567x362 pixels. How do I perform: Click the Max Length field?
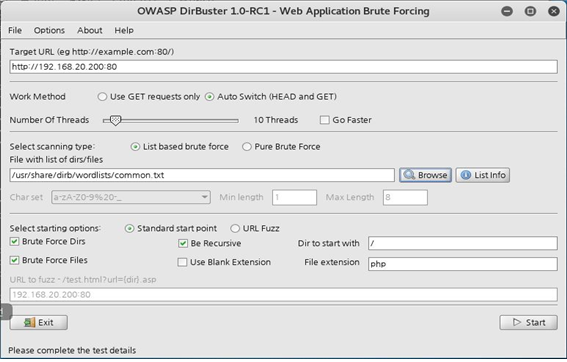point(405,197)
